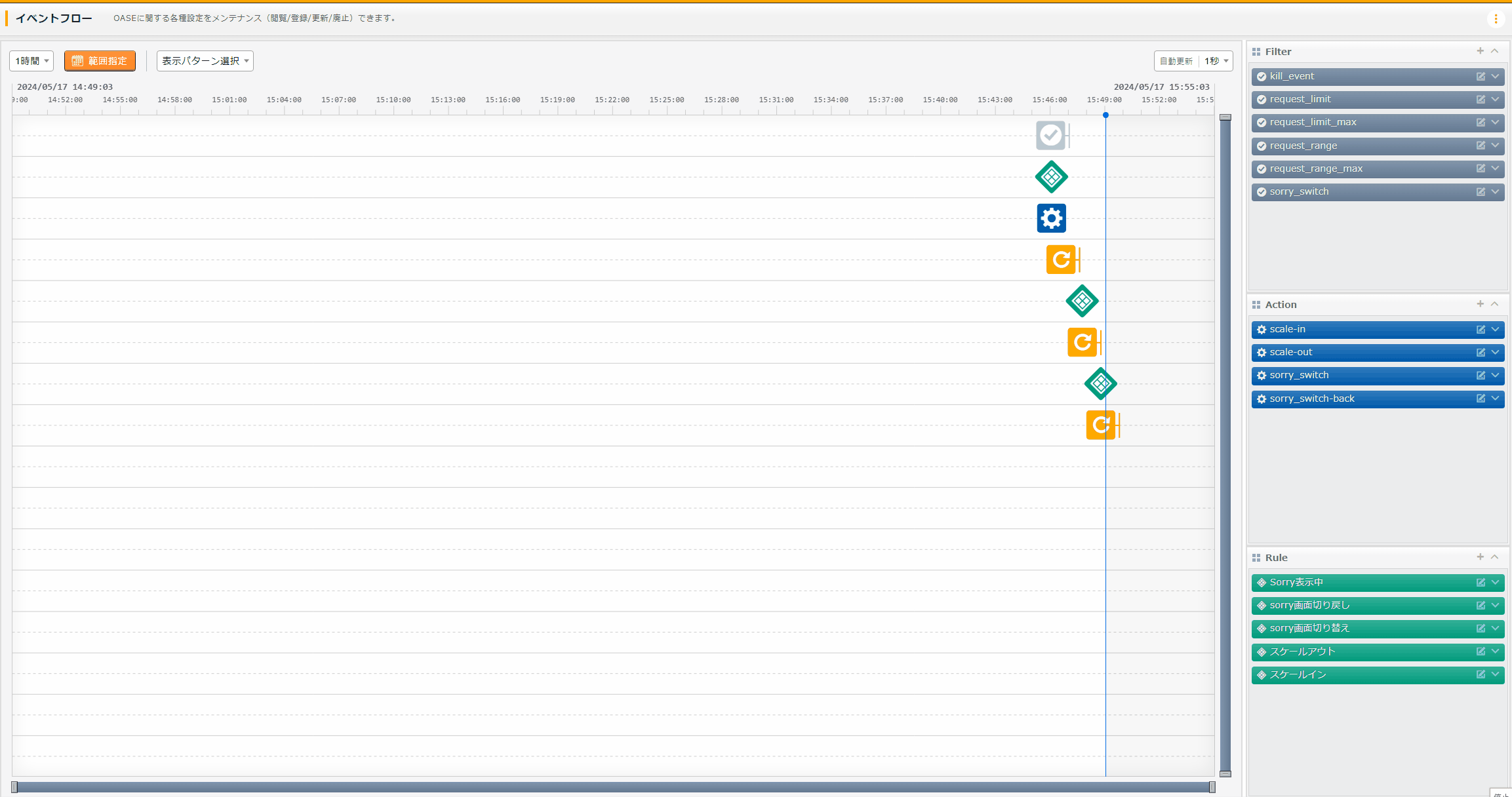Click edit icon for scale-out action
1512x797 pixels.
point(1481,353)
